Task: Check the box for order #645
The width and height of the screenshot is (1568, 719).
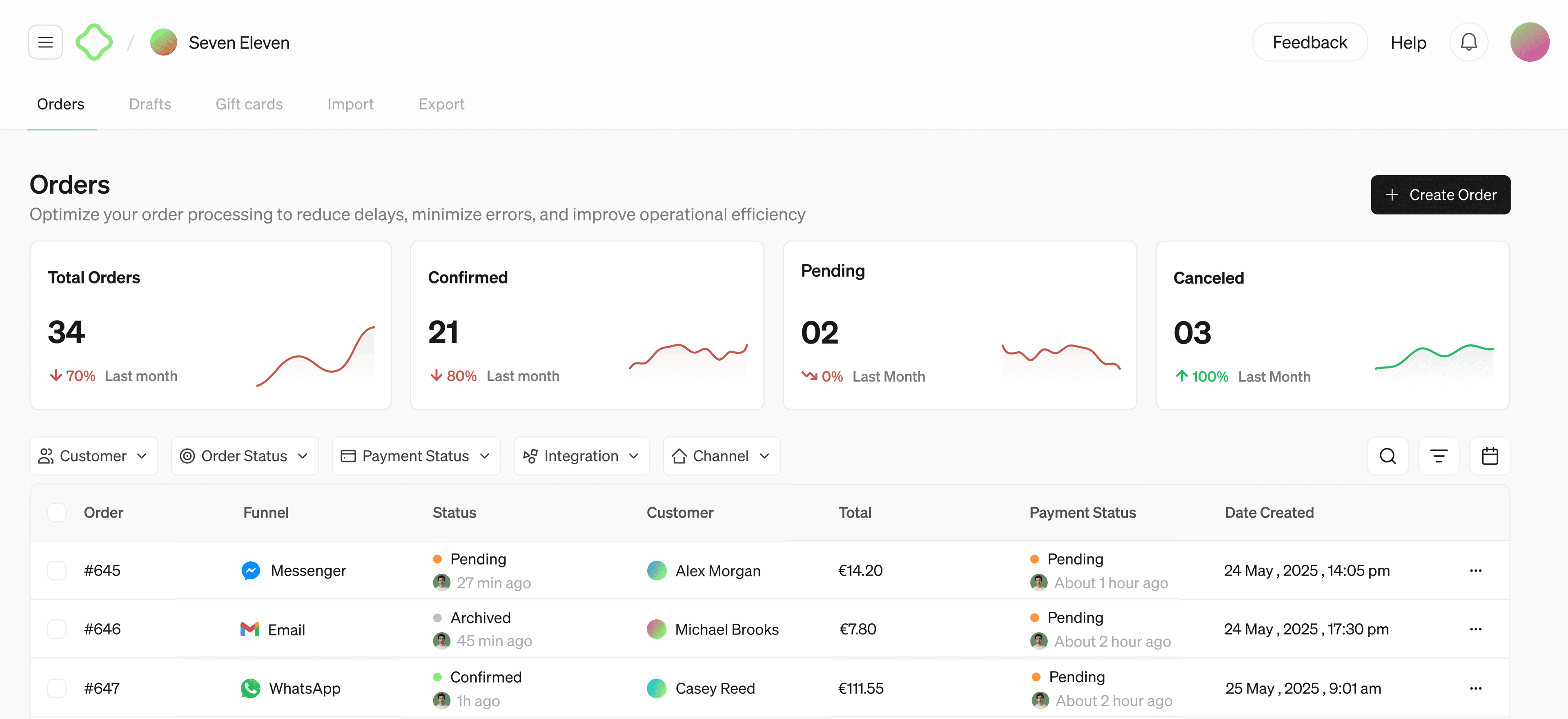Action: click(x=57, y=570)
